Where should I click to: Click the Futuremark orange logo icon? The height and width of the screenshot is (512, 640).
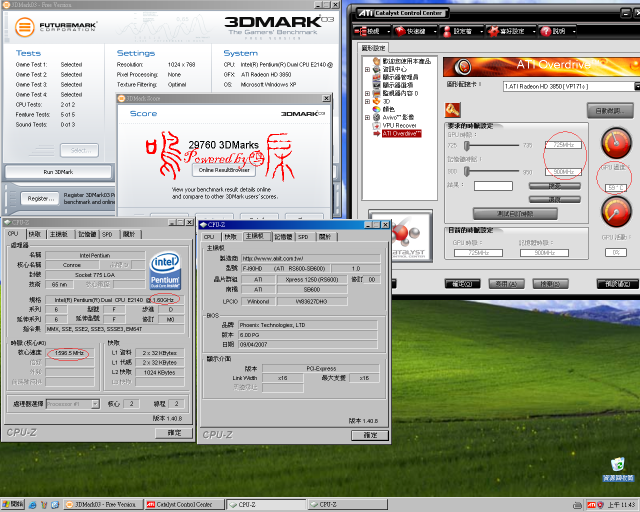pos(24,27)
